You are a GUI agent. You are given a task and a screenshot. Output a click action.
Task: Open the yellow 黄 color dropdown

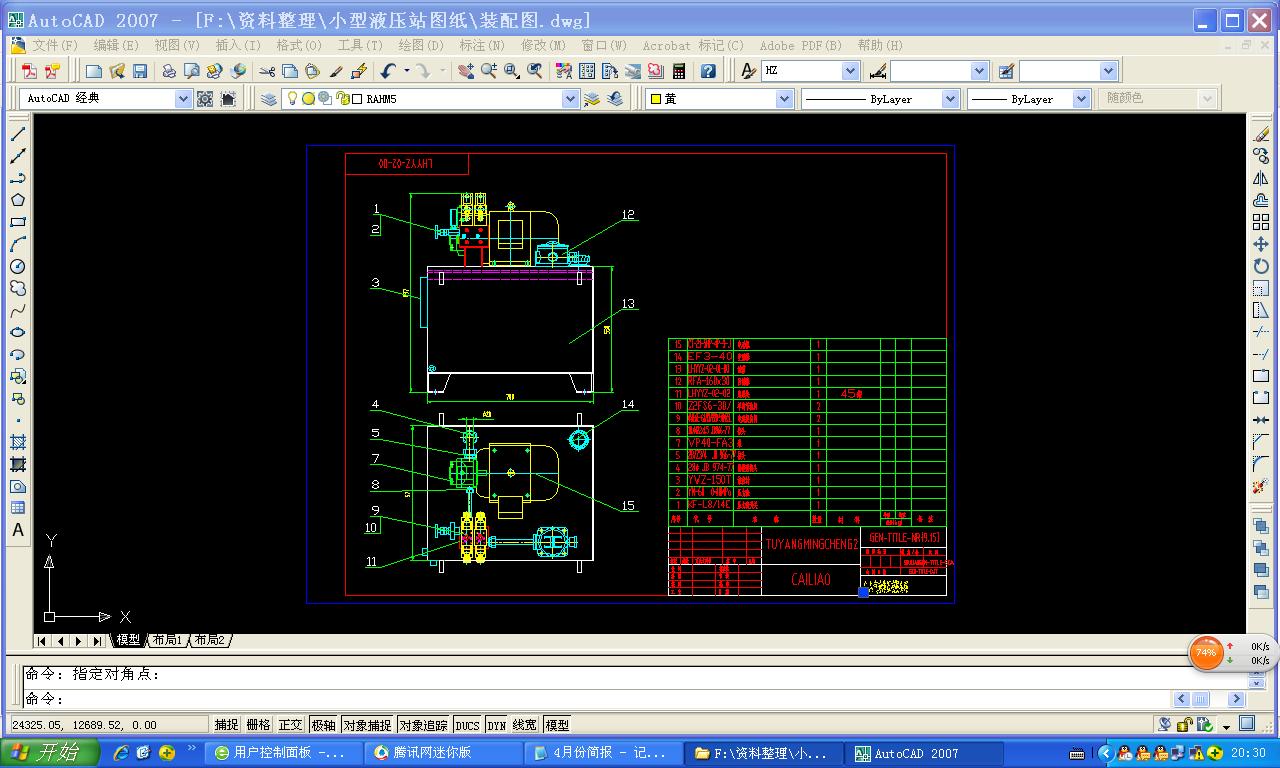783,99
